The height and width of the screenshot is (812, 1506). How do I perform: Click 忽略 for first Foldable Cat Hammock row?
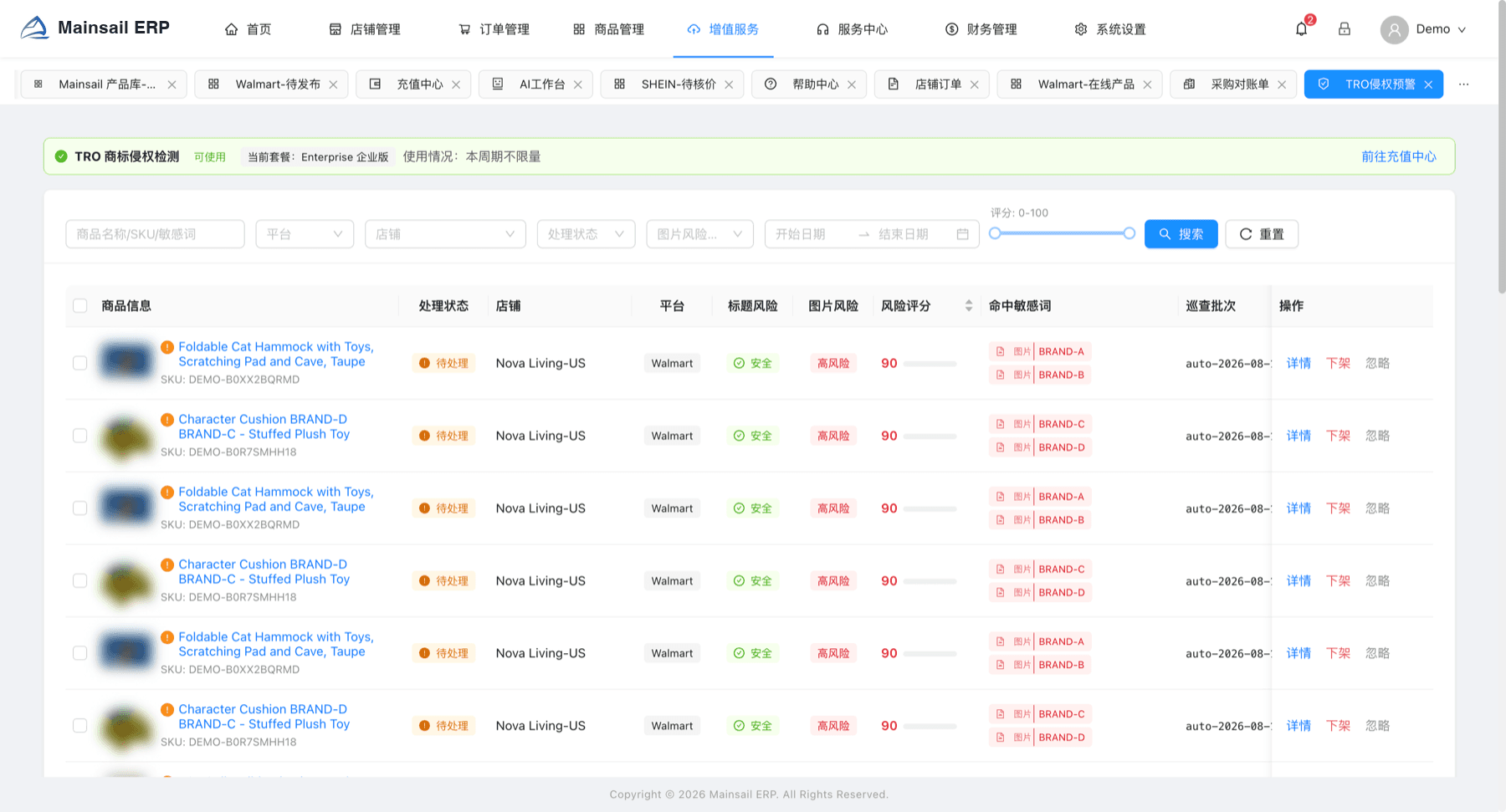coord(1377,363)
